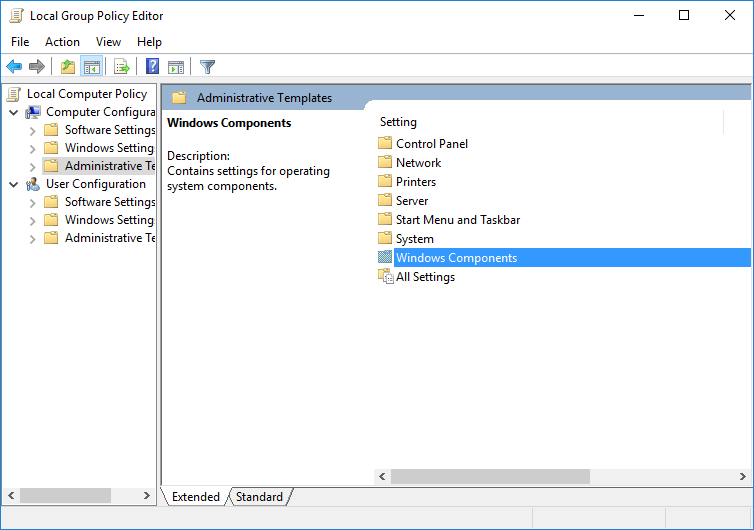Open the View menu

coord(108,42)
